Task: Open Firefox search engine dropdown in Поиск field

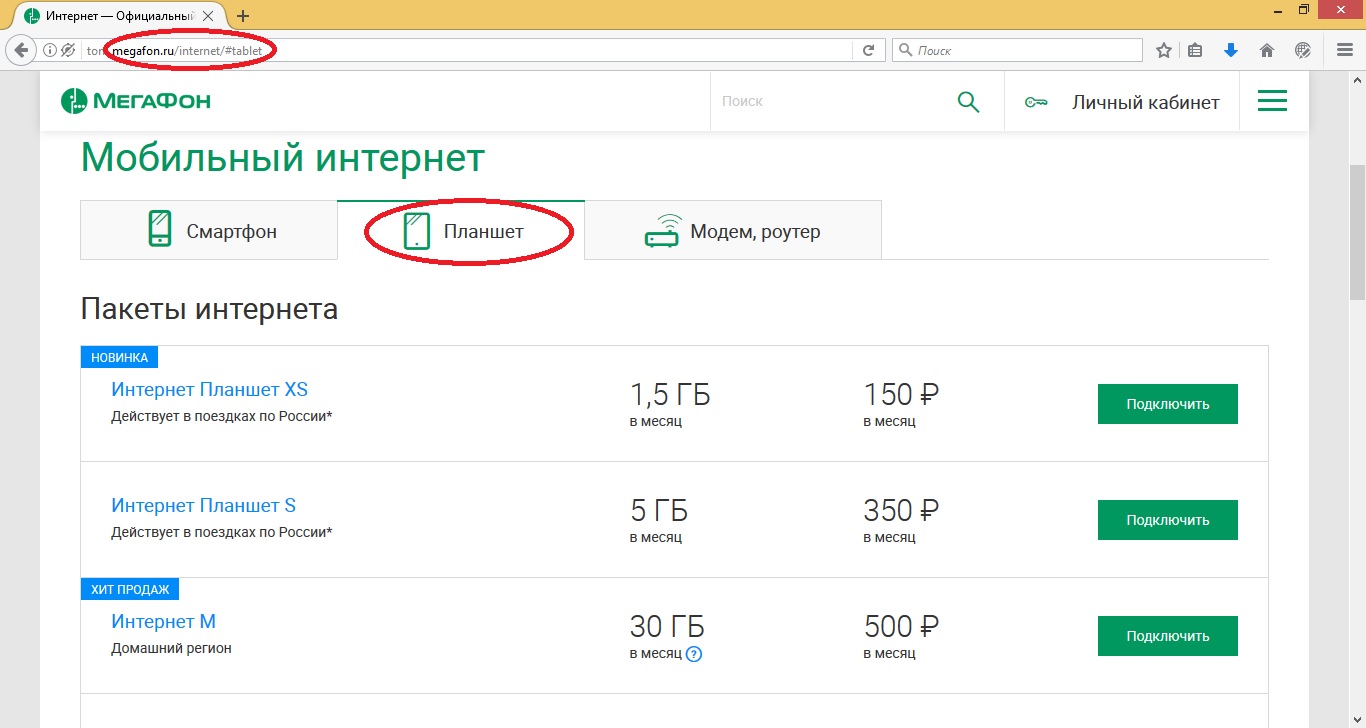Action: [x=903, y=49]
